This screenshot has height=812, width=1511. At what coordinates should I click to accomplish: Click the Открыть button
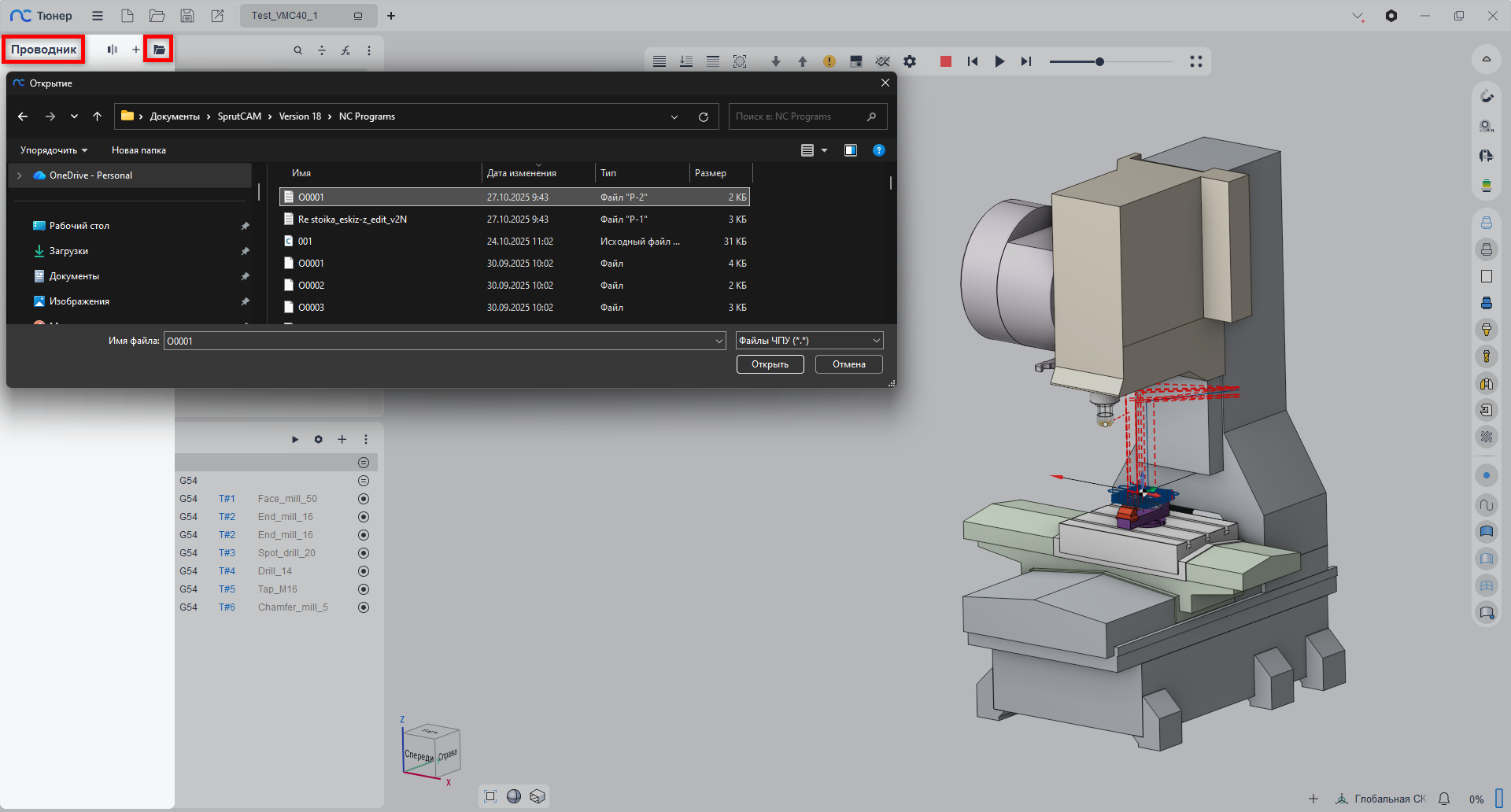pyautogui.click(x=770, y=364)
